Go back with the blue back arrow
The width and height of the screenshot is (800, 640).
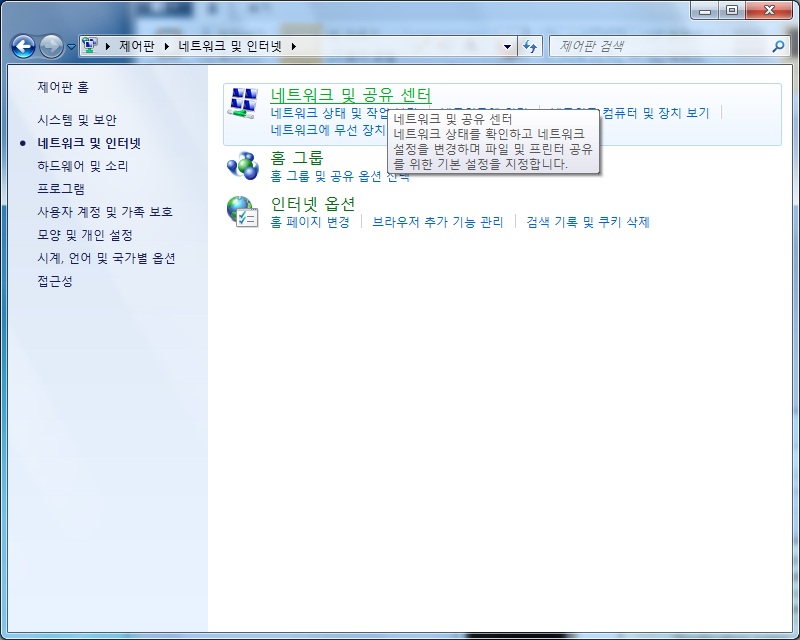tap(23, 46)
